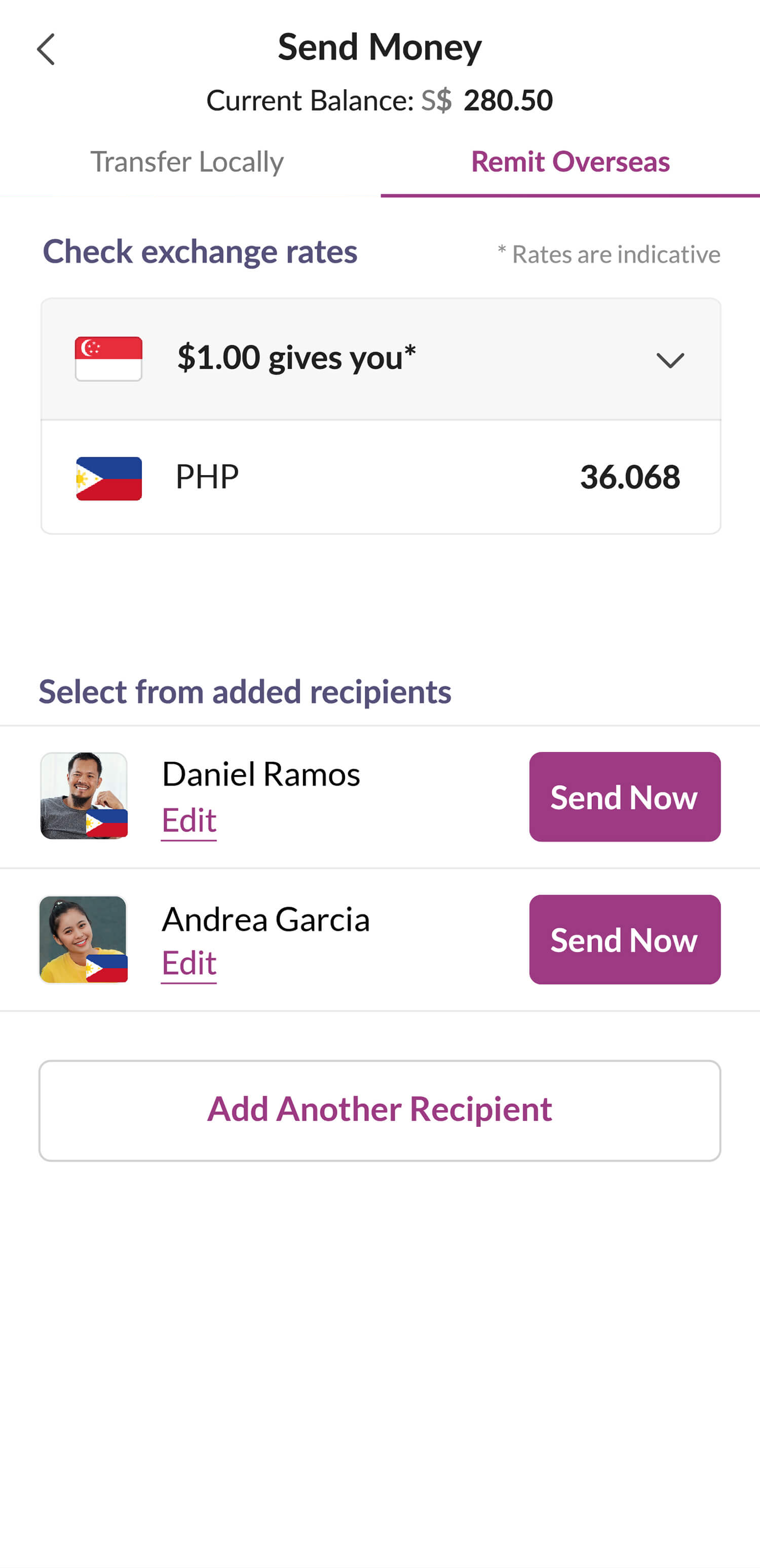
Task: Add Another Recipient
Action: click(x=380, y=1110)
